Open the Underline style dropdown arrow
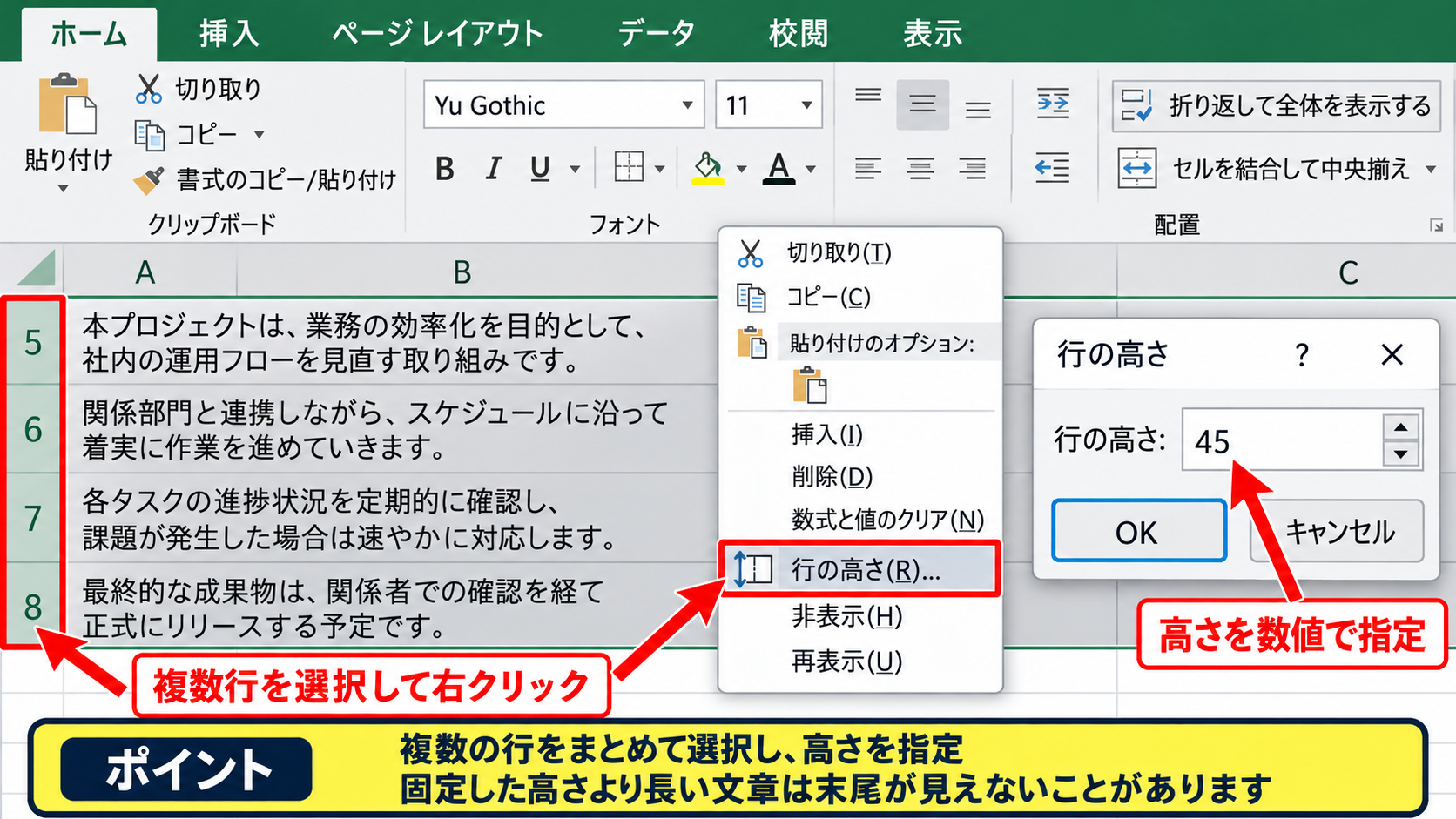This screenshot has width=1456, height=819. coord(574,169)
